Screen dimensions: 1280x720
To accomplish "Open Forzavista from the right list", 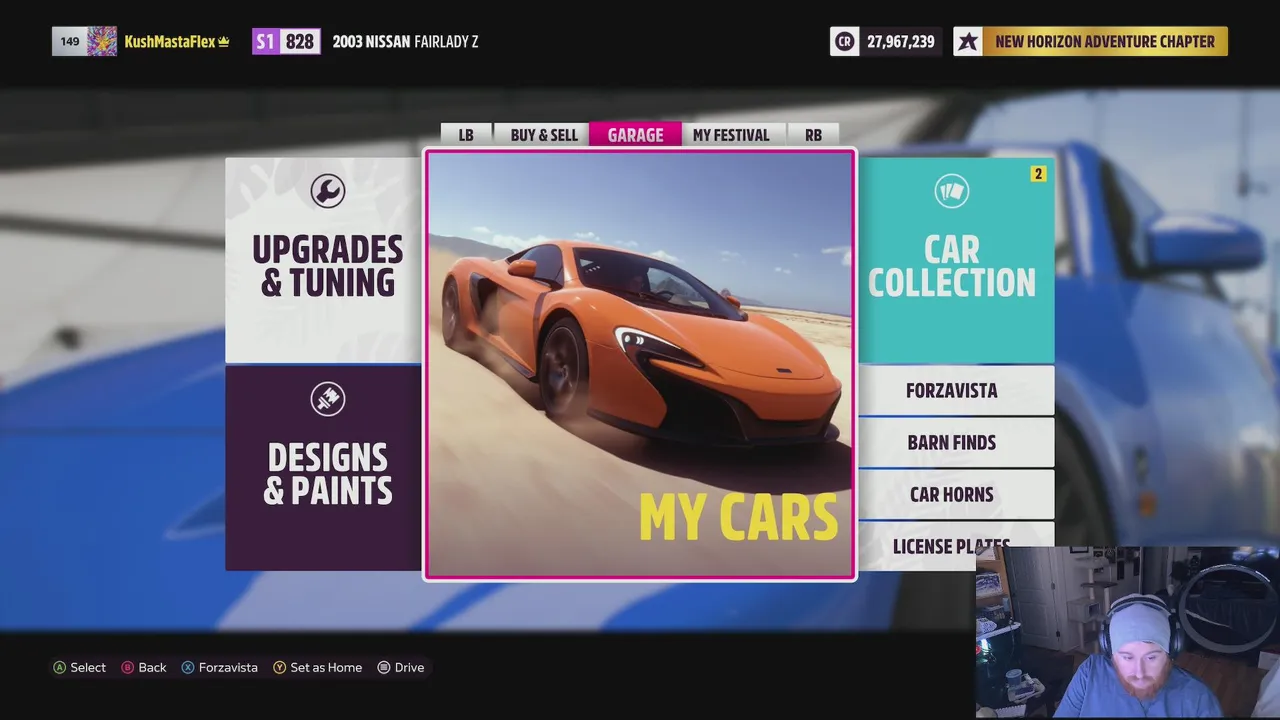I will click(956, 390).
